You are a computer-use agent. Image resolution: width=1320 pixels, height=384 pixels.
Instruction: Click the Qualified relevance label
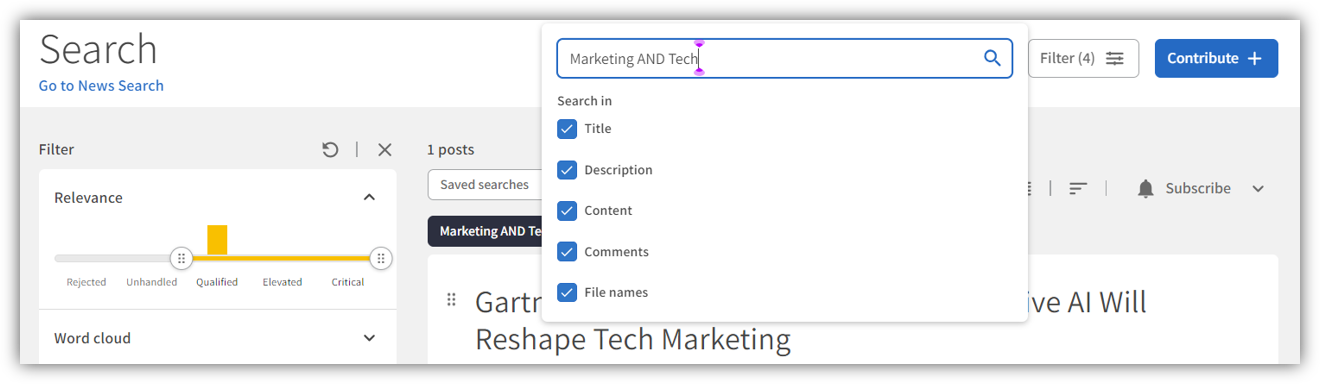[217, 282]
